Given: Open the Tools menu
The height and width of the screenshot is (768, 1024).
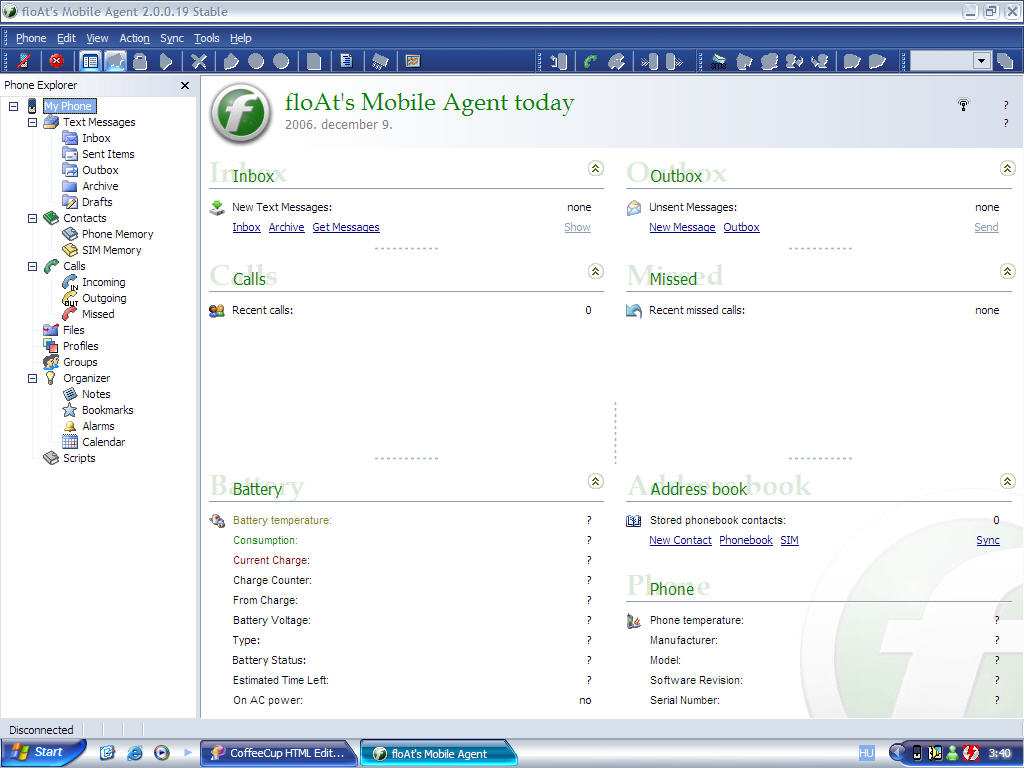Looking at the screenshot, I should (206, 38).
